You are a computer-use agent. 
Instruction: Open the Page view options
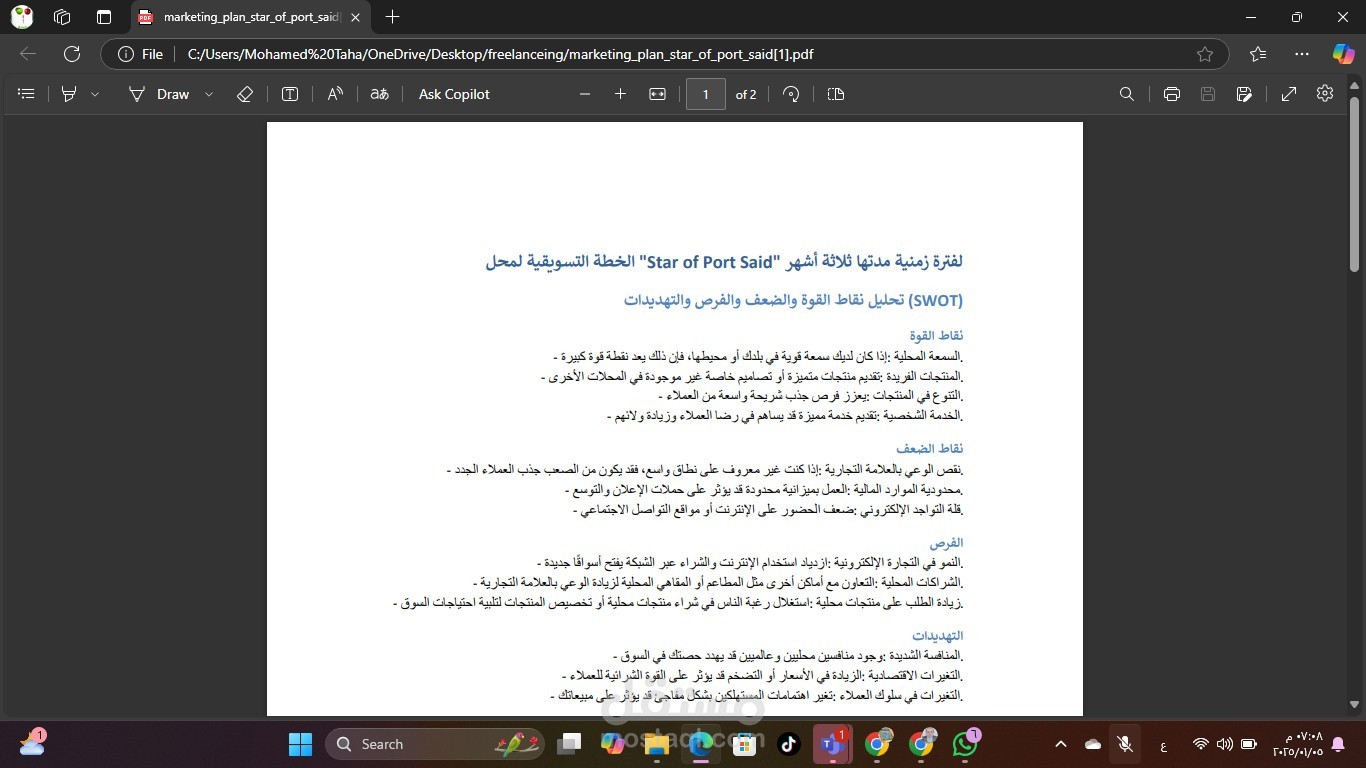pyautogui.click(x=836, y=94)
